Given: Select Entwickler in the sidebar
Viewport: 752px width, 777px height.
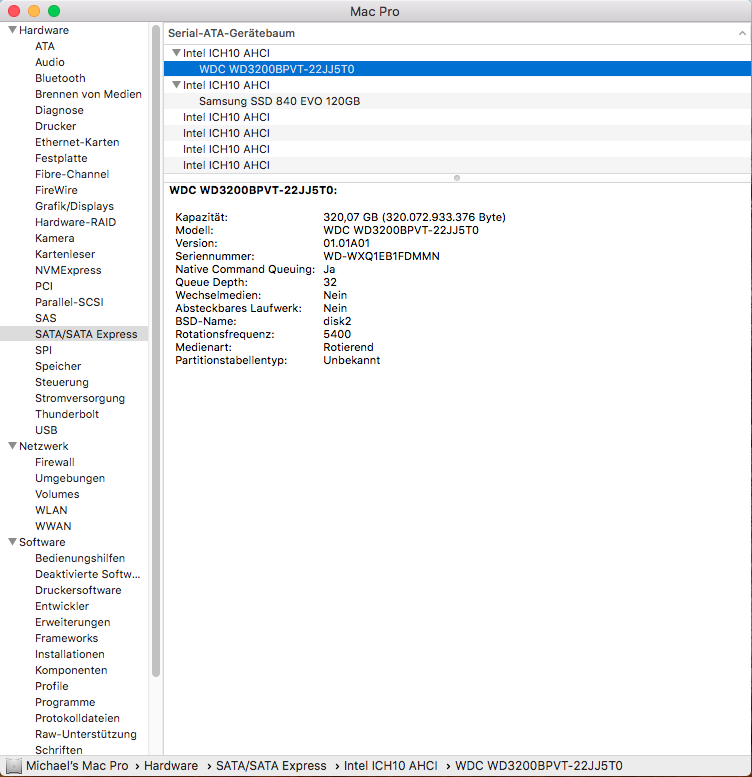Looking at the screenshot, I should coord(62,606).
